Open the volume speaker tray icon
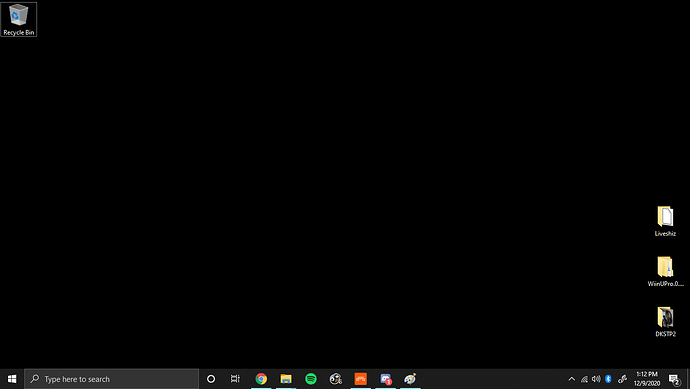690x389 pixels. (596, 379)
